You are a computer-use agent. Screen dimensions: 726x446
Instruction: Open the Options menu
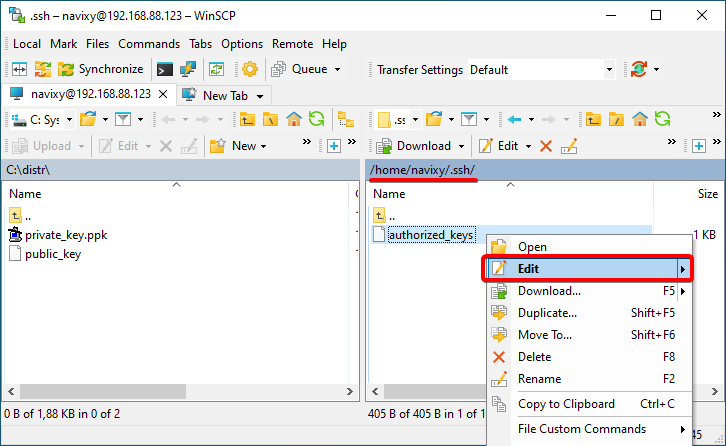242,44
